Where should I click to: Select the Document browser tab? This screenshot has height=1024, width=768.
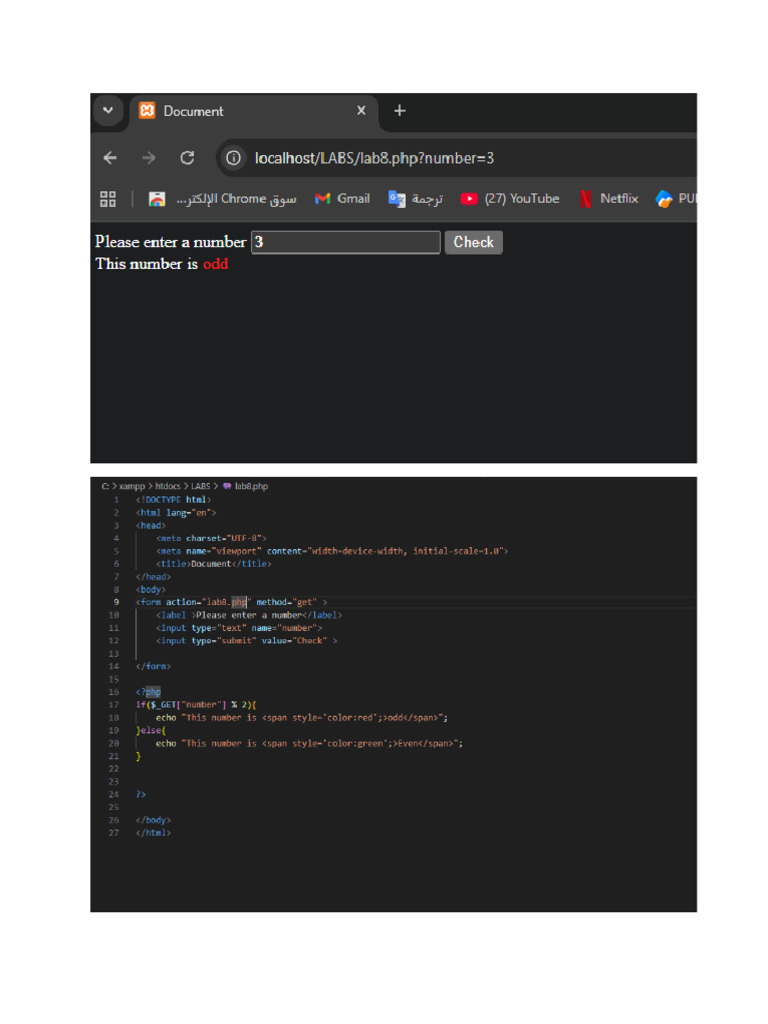click(253, 111)
